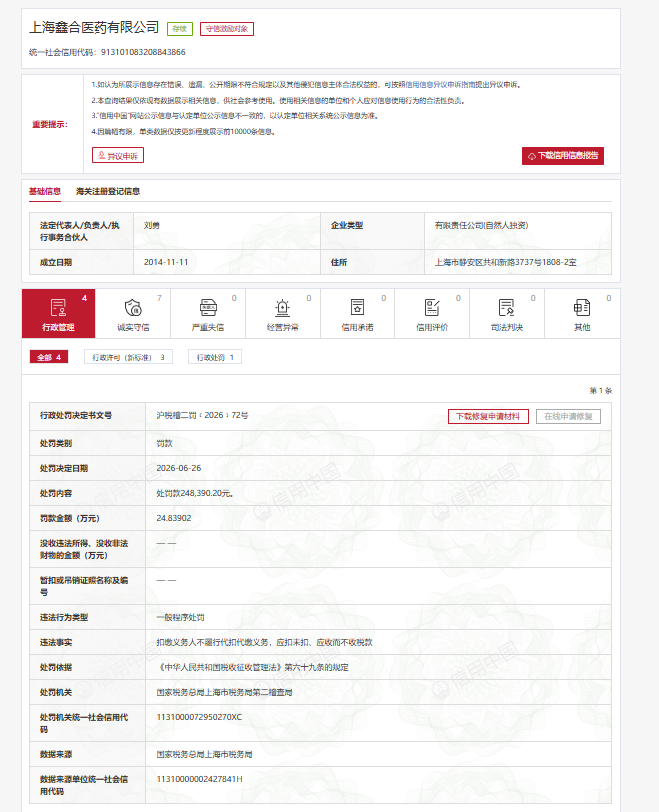Image resolution: width=659 pixels, height=812 pixels.
Task: Click the 守信激励对象 badge
Action: (227, 29)
